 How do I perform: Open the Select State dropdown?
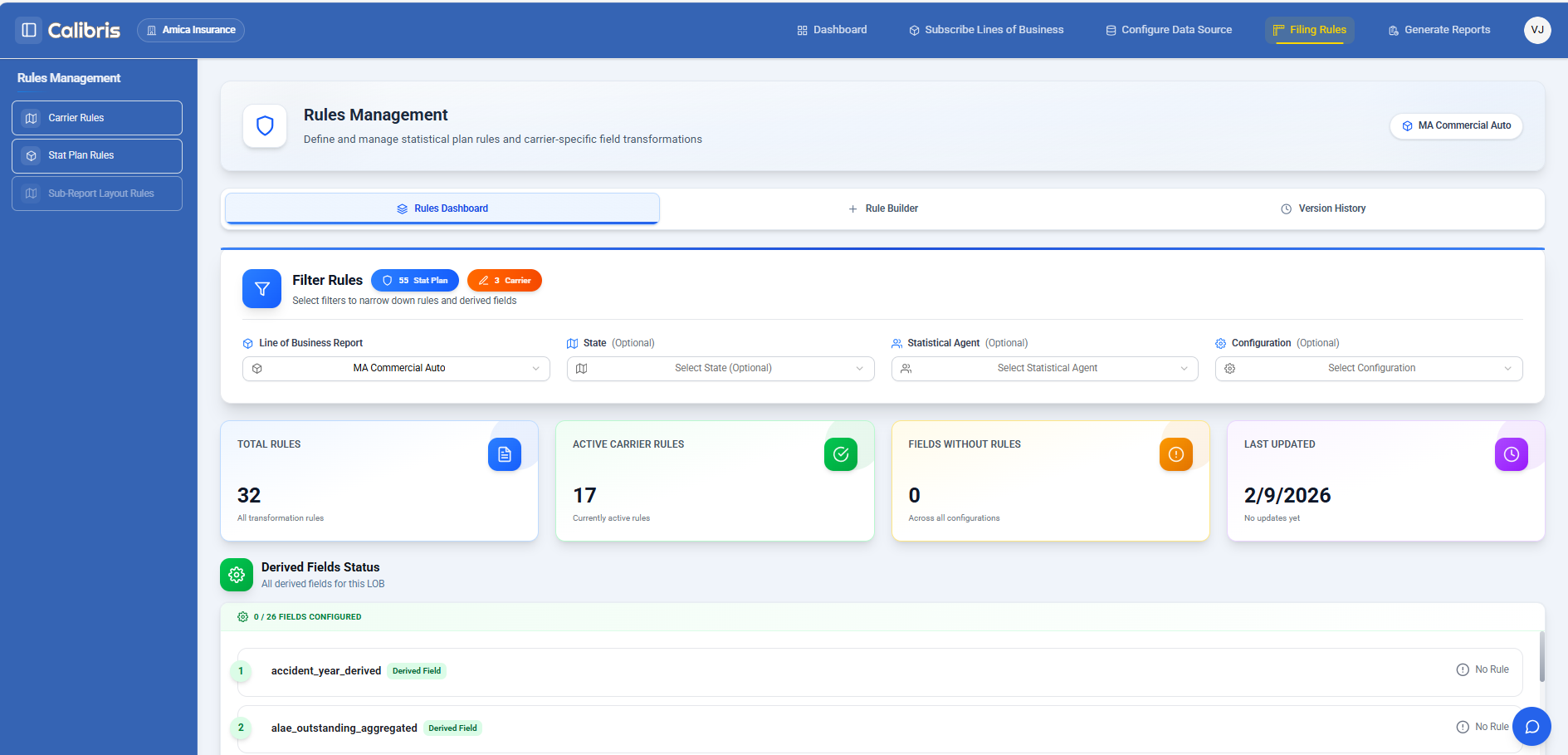[x=720, y=368]
